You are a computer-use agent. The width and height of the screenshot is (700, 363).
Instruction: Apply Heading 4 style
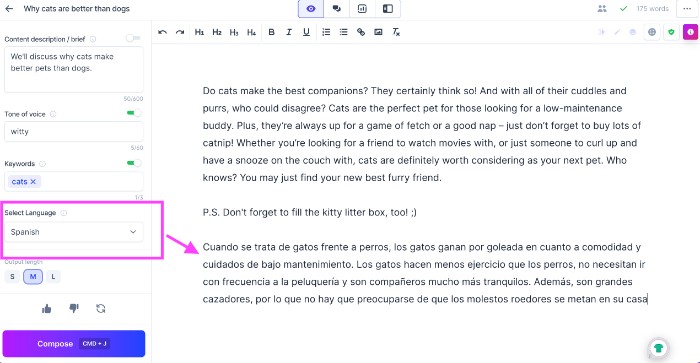click(x=251, y=32)
